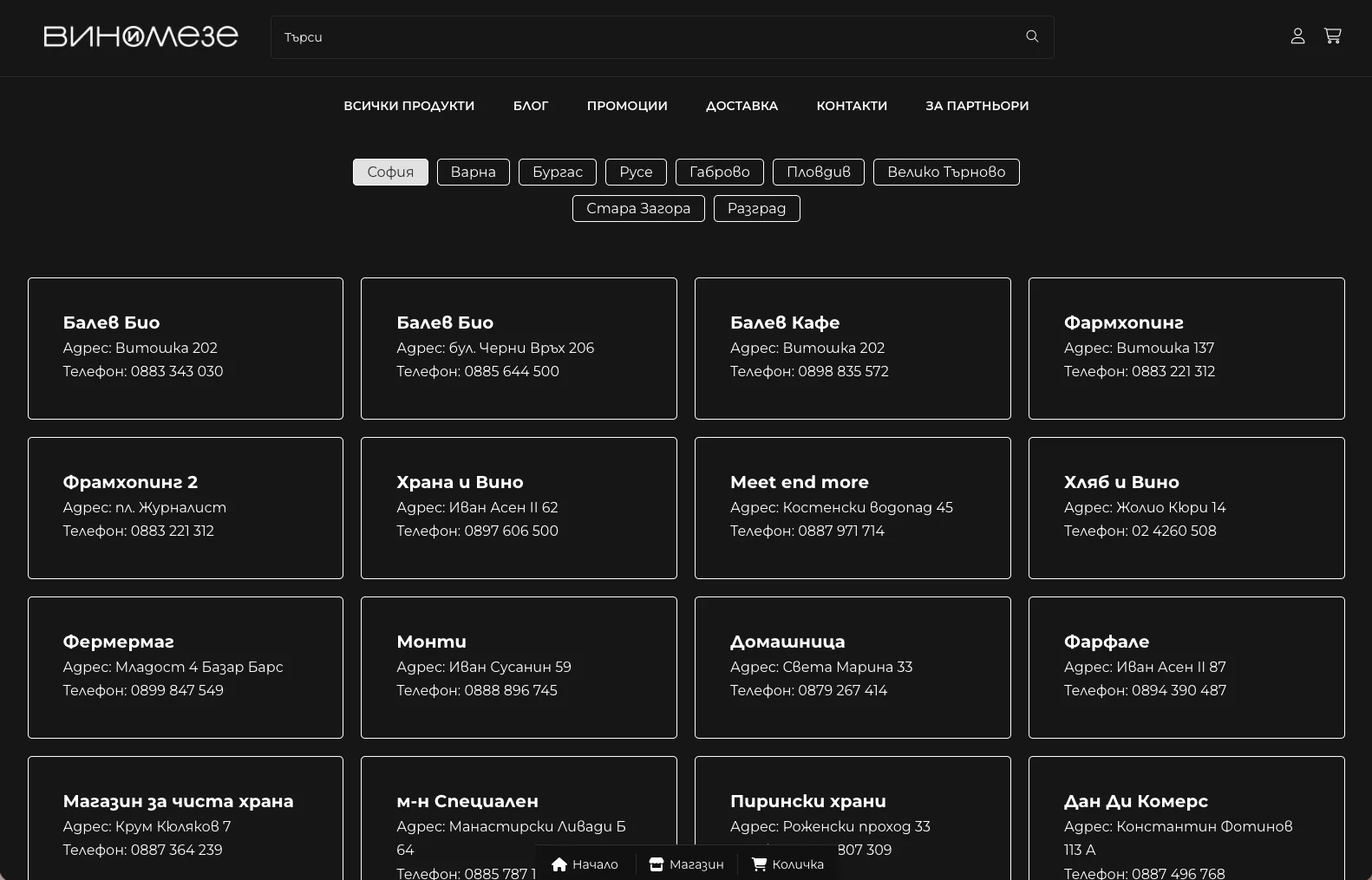Image resolution: width=1372 pixels, height=880 pixels.
Task: Click the Фарфале store title
Action: 1107,642
